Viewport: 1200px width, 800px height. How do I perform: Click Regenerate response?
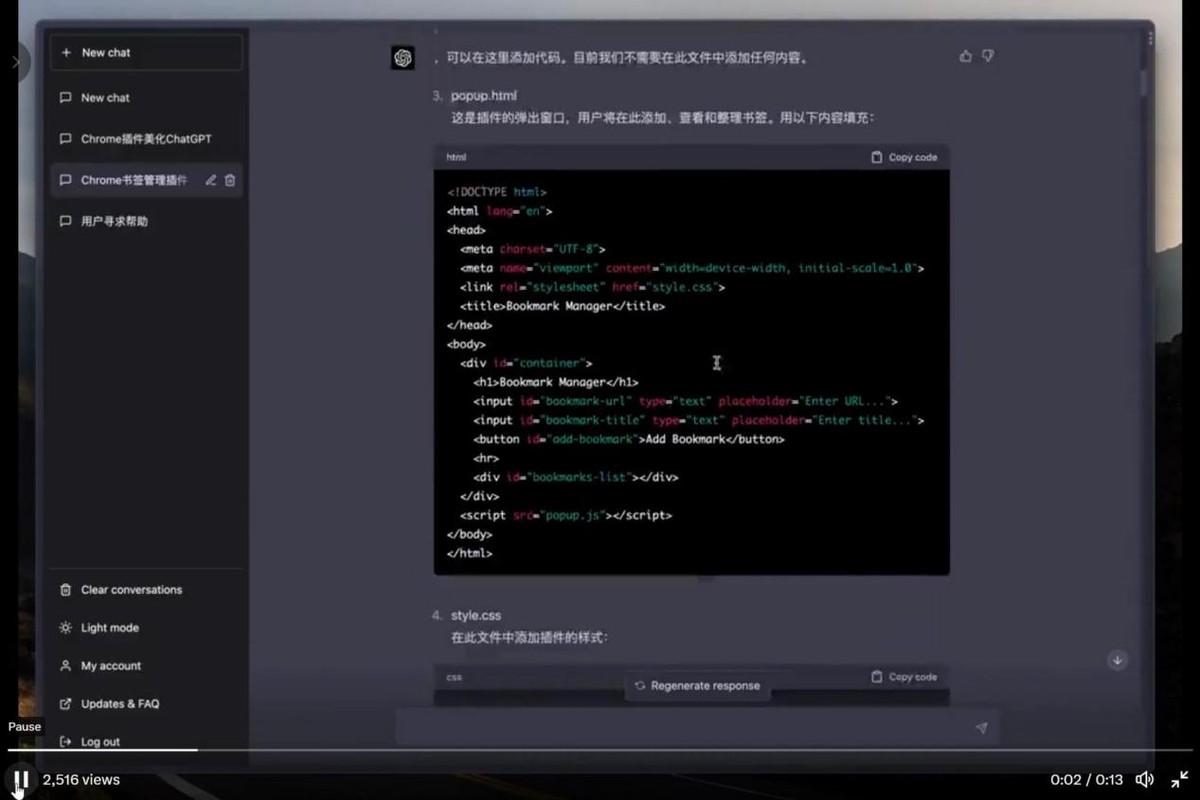pyautogui.click(x=698, y=686)
